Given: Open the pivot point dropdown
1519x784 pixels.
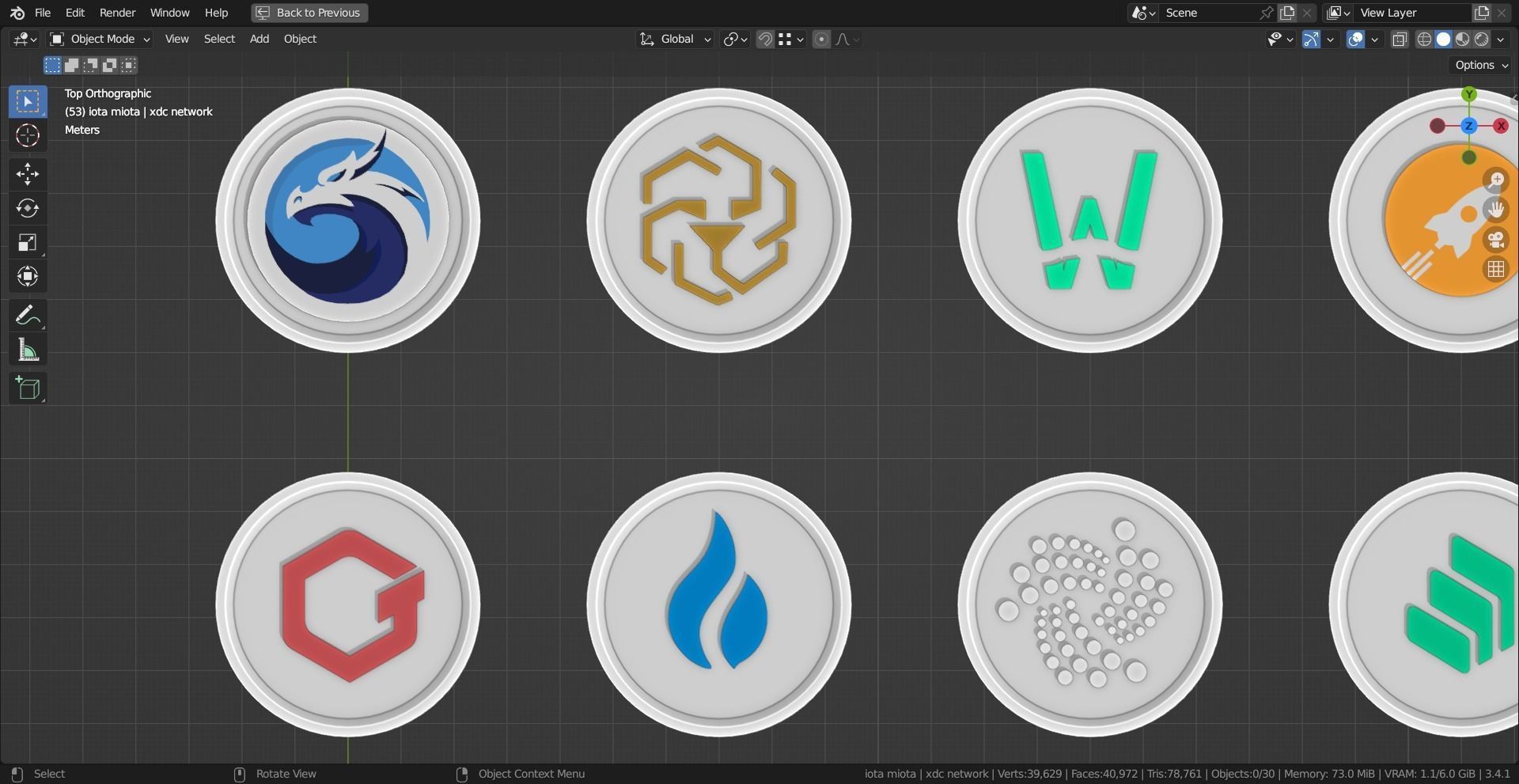Looking at the screenshot, I should 736,39.
